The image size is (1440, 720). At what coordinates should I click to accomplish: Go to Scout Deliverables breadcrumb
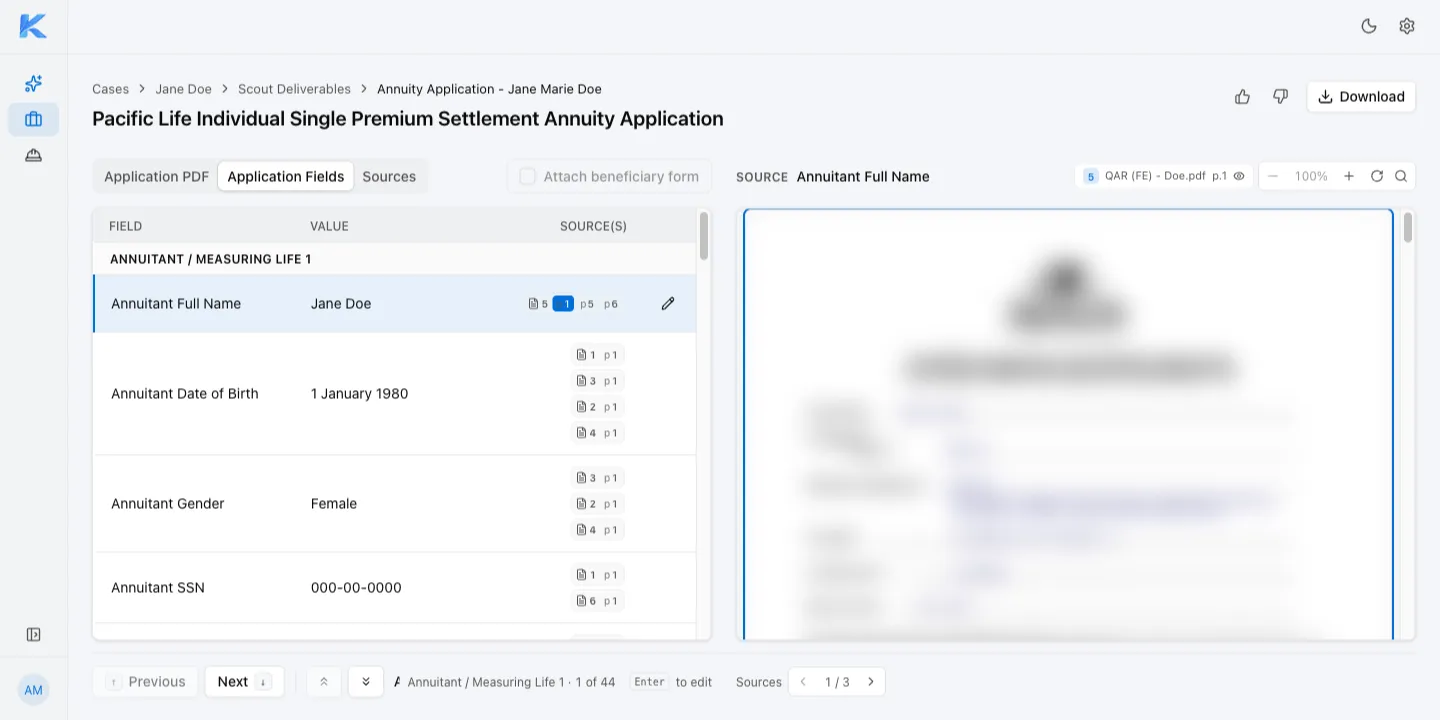[x=294, y=89]
